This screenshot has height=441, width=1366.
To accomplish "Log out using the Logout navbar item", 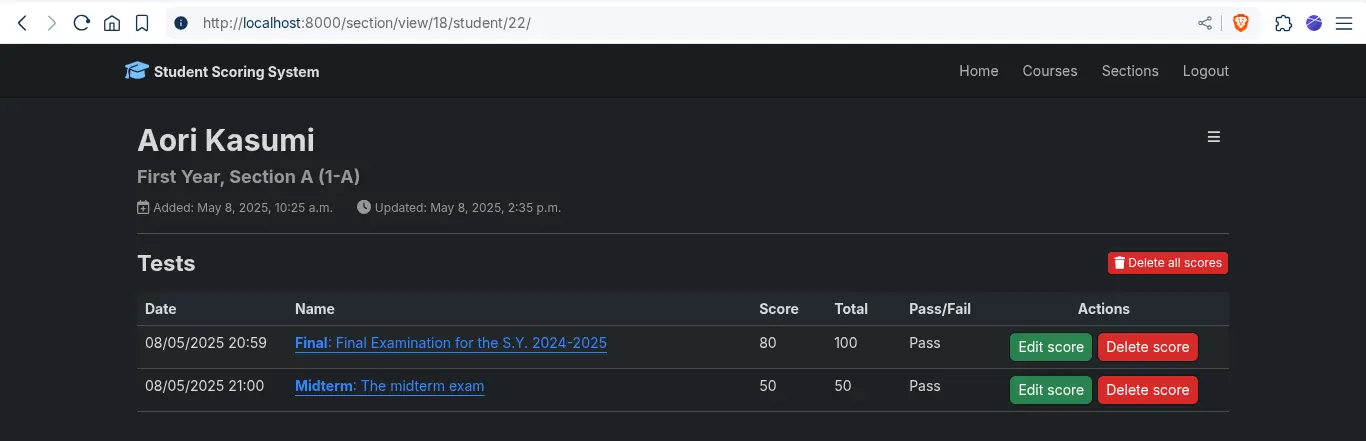I will pos(1206,71).
